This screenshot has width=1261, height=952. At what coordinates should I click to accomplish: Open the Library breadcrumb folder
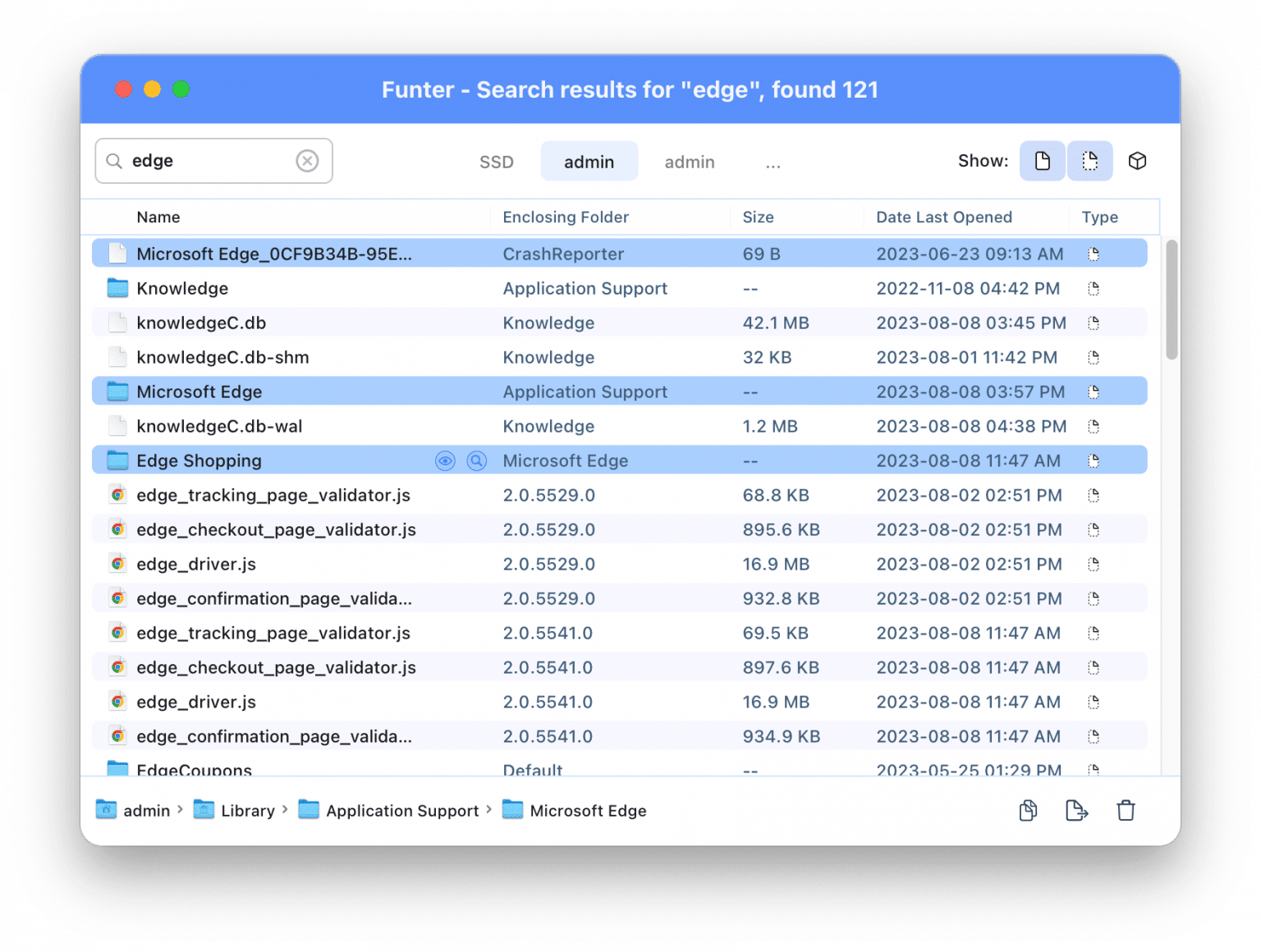click(x=247, y=810)
